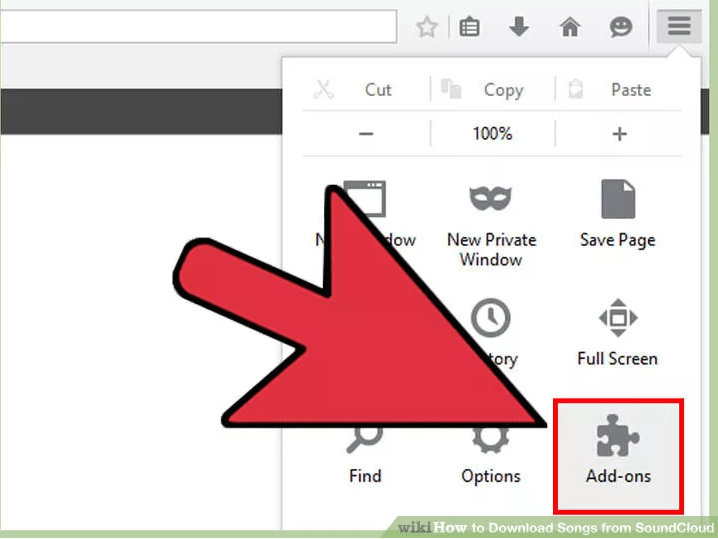The height and width of the screenshot is (539, 718).
Task: Zoom in with plus button
Action: tap(619, 134)
